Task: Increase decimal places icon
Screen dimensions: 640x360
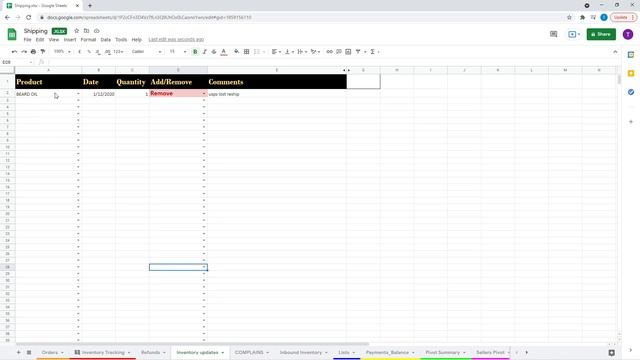Action: click(107, 52)
